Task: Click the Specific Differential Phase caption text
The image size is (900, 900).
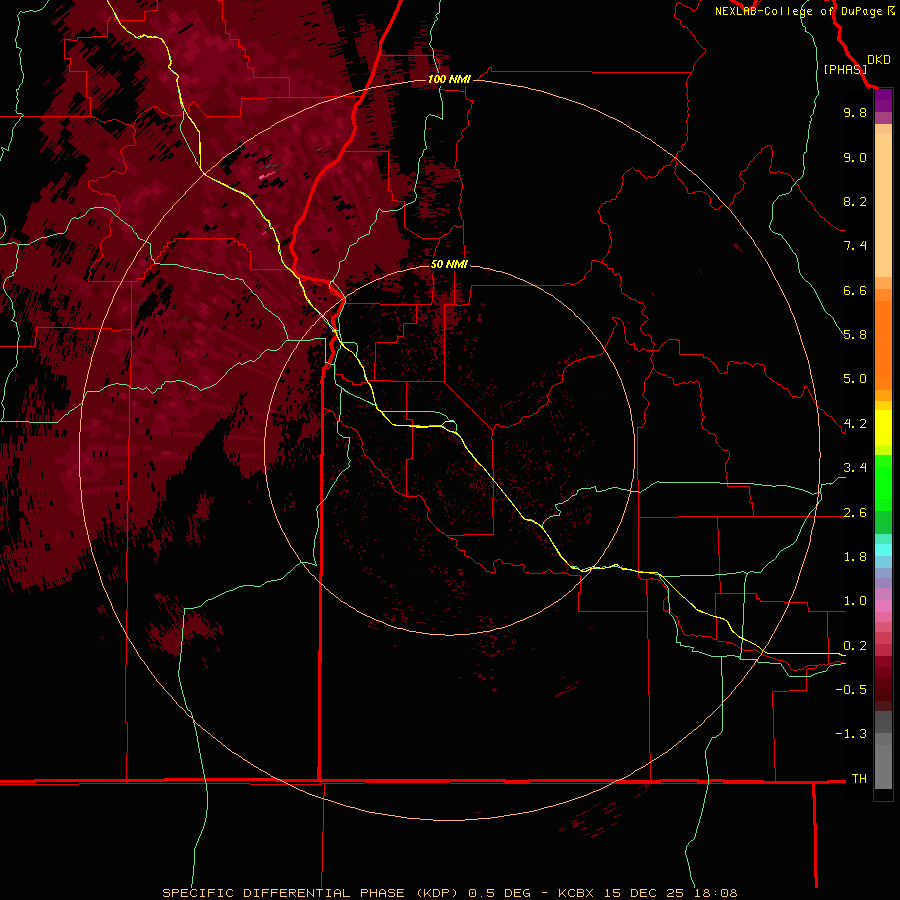Action: point(449,893)
